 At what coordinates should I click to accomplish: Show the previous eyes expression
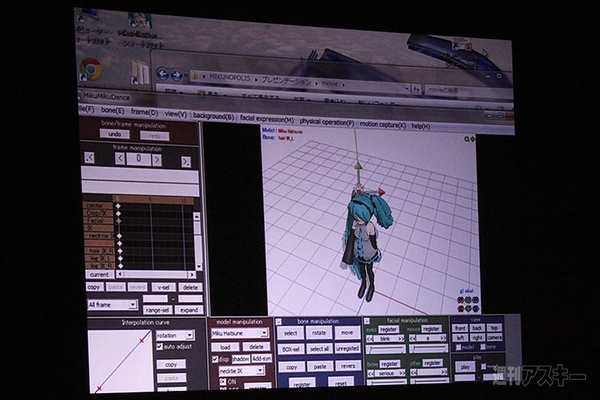pos(370,339)
